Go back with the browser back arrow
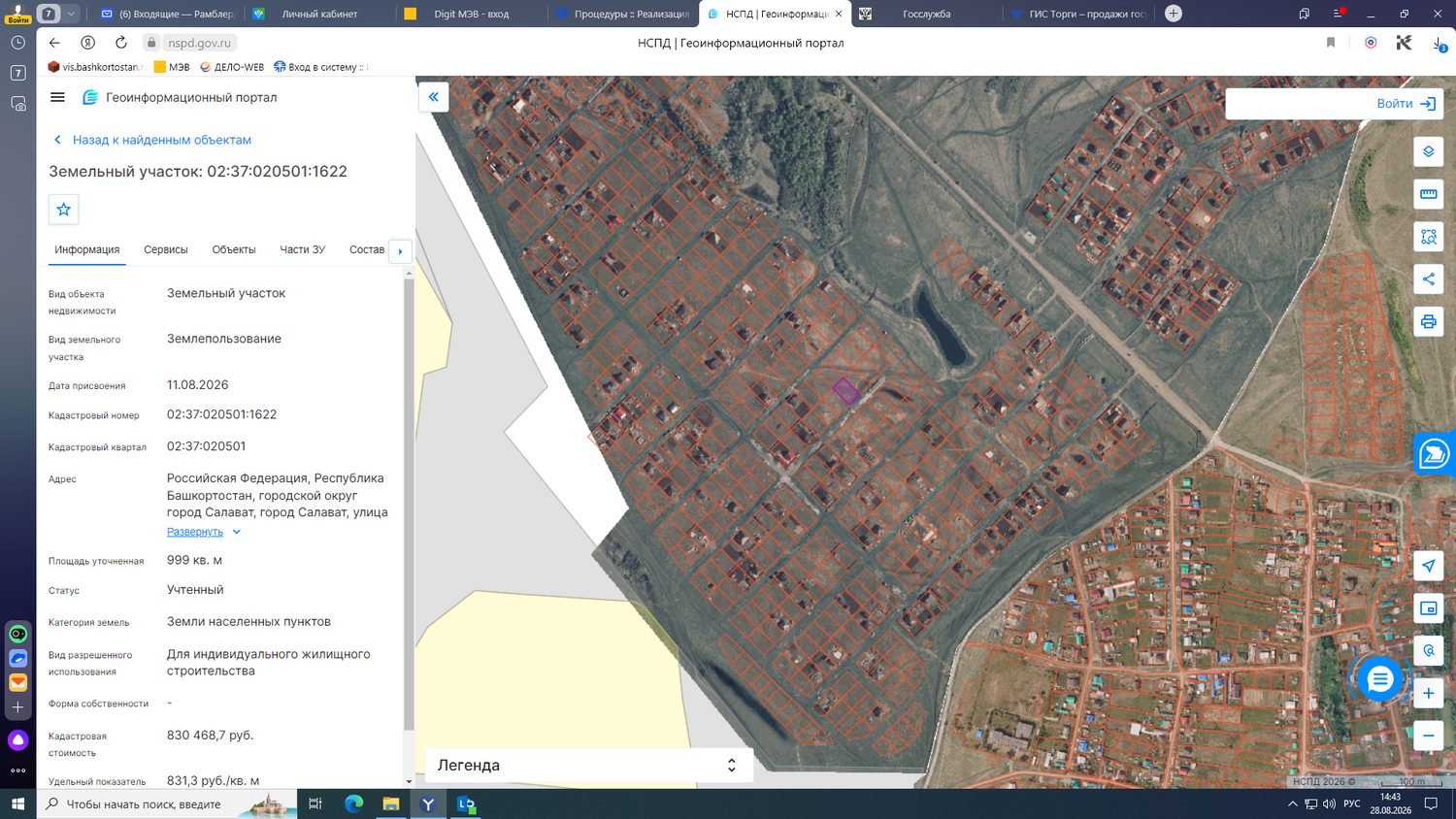The width and height of the screenshot is (1456, 819). point(54,43)
